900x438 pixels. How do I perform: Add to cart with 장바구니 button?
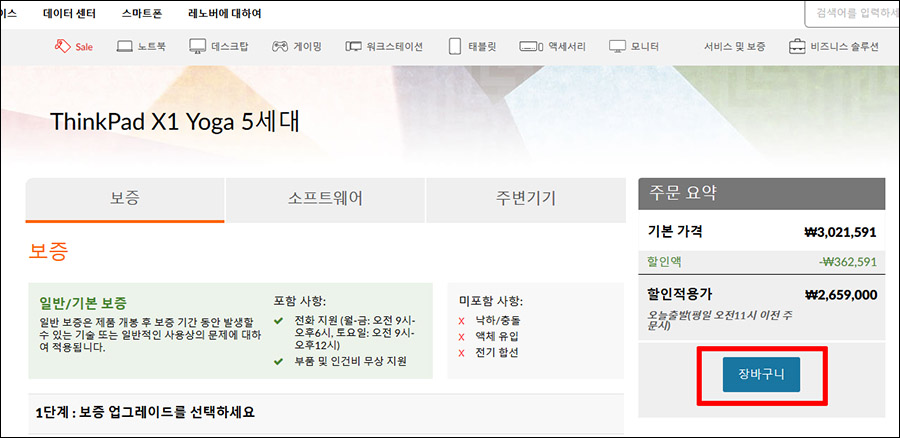click(761, 374)
